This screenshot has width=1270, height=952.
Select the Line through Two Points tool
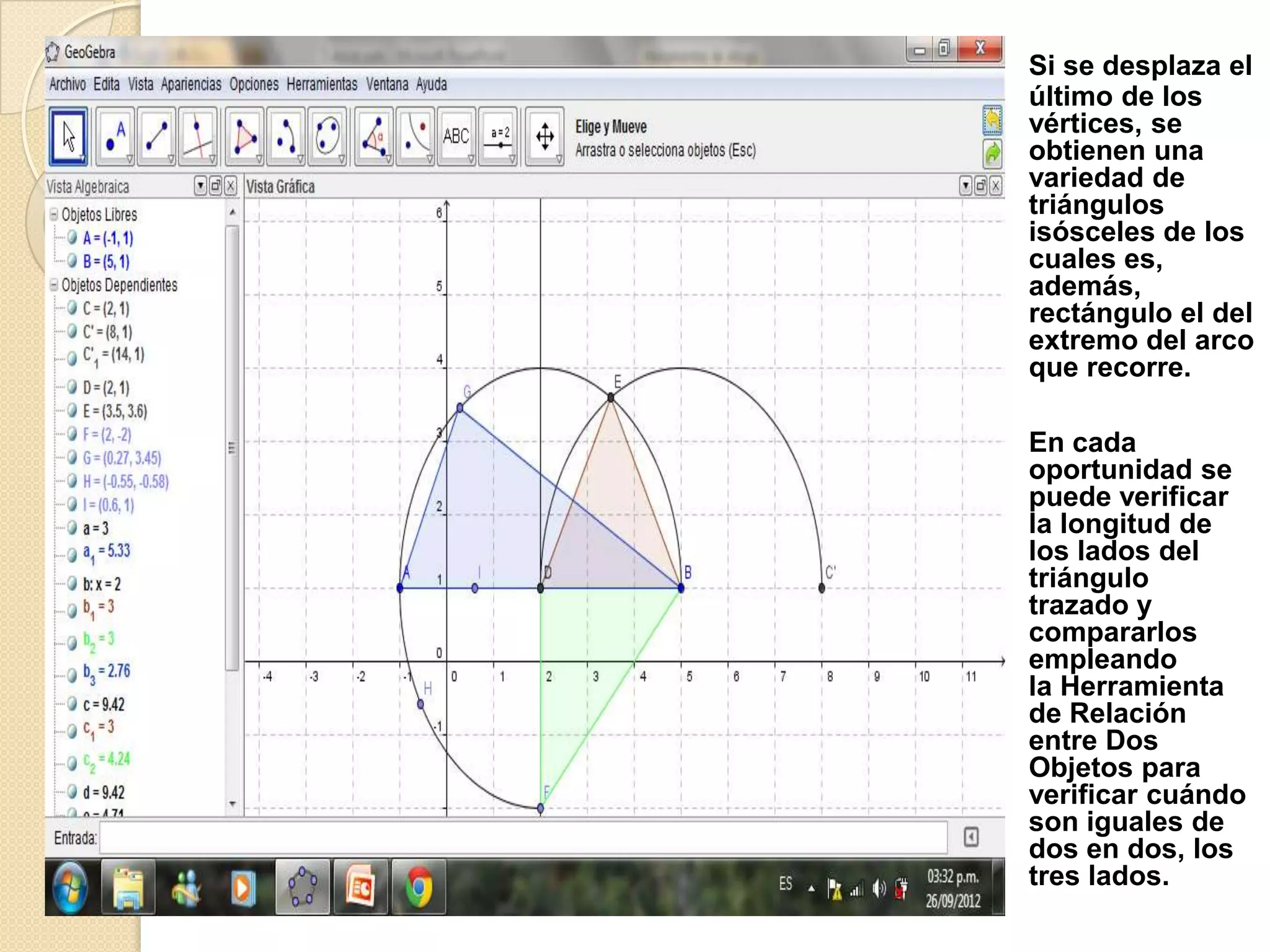point(156,137)
